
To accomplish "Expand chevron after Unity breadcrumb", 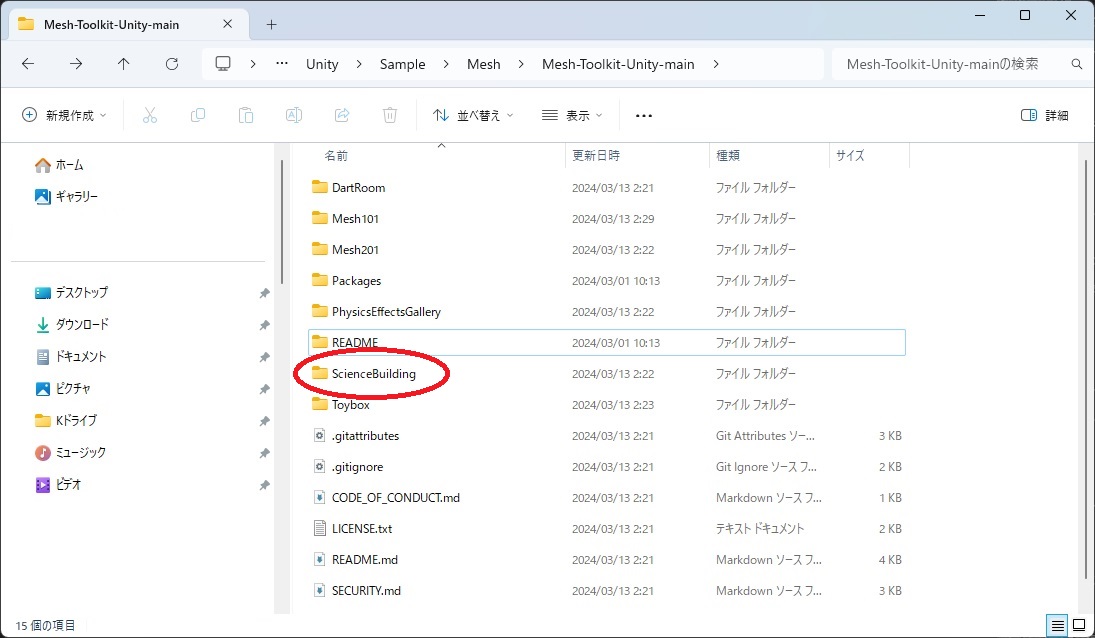I will point(359,64).
